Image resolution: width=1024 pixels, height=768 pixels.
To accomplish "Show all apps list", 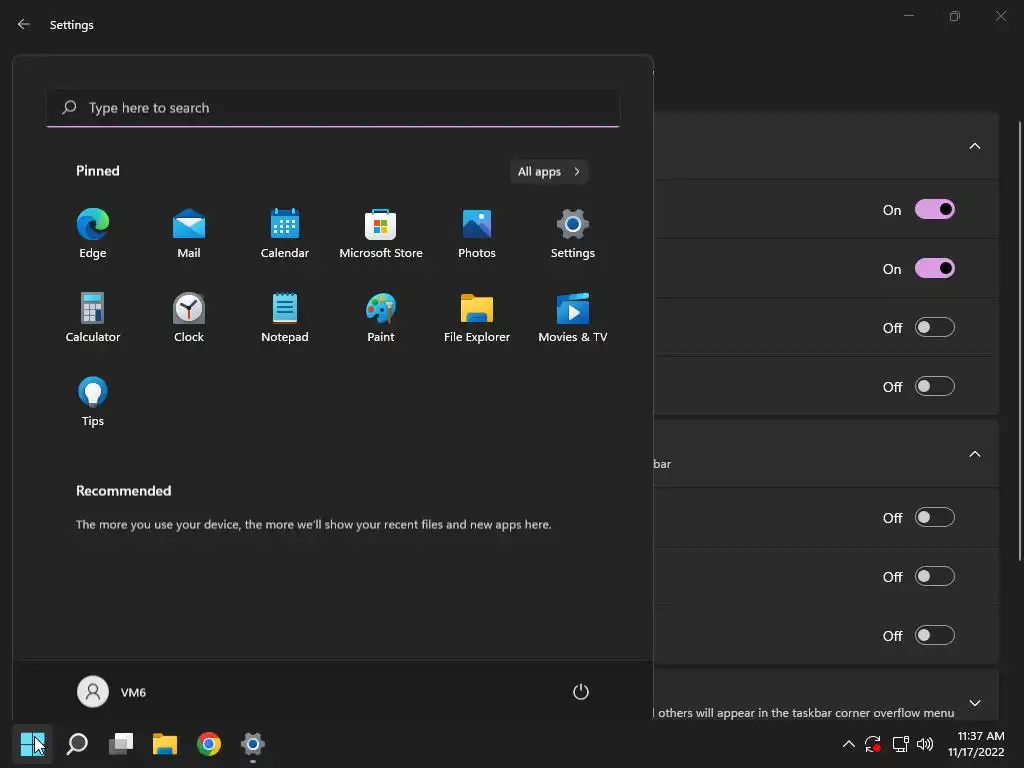I will 549,172.
